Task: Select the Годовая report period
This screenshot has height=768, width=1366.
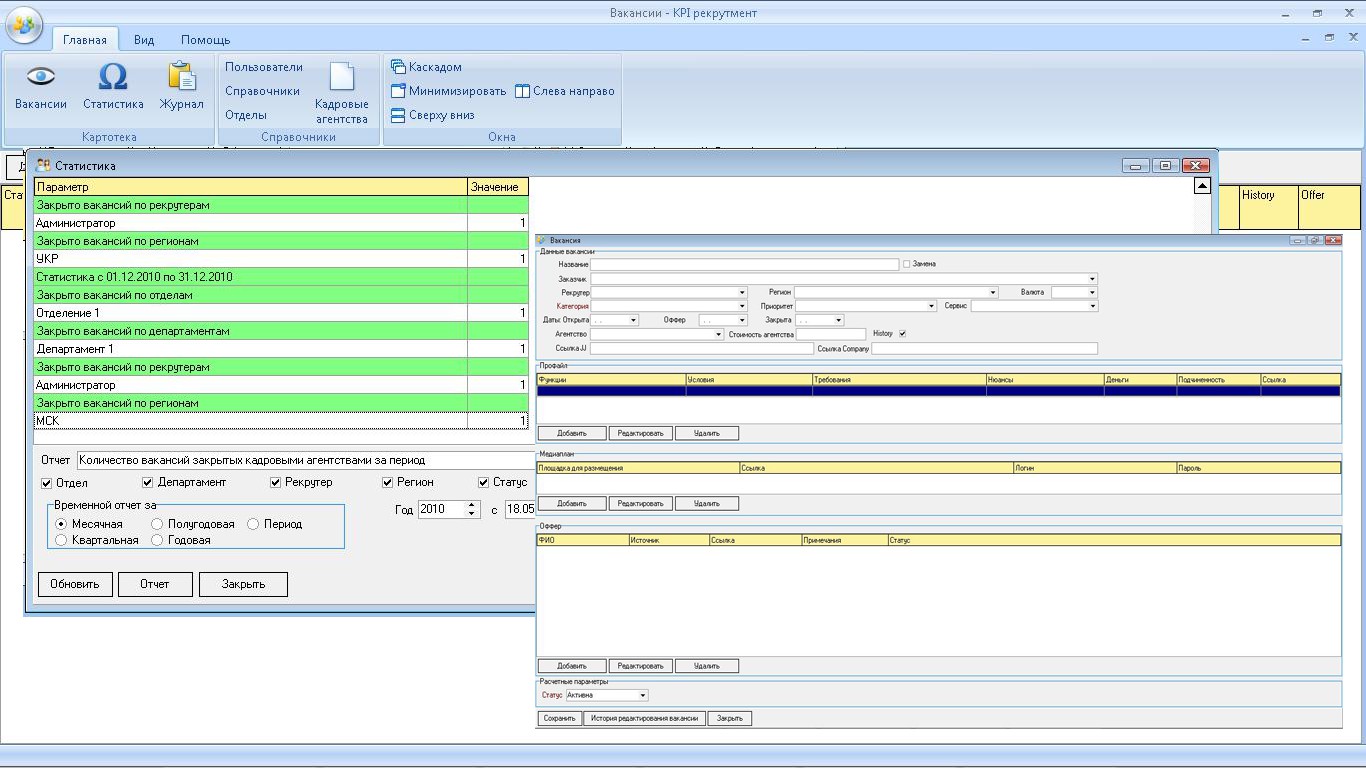Action: (158, 540)
